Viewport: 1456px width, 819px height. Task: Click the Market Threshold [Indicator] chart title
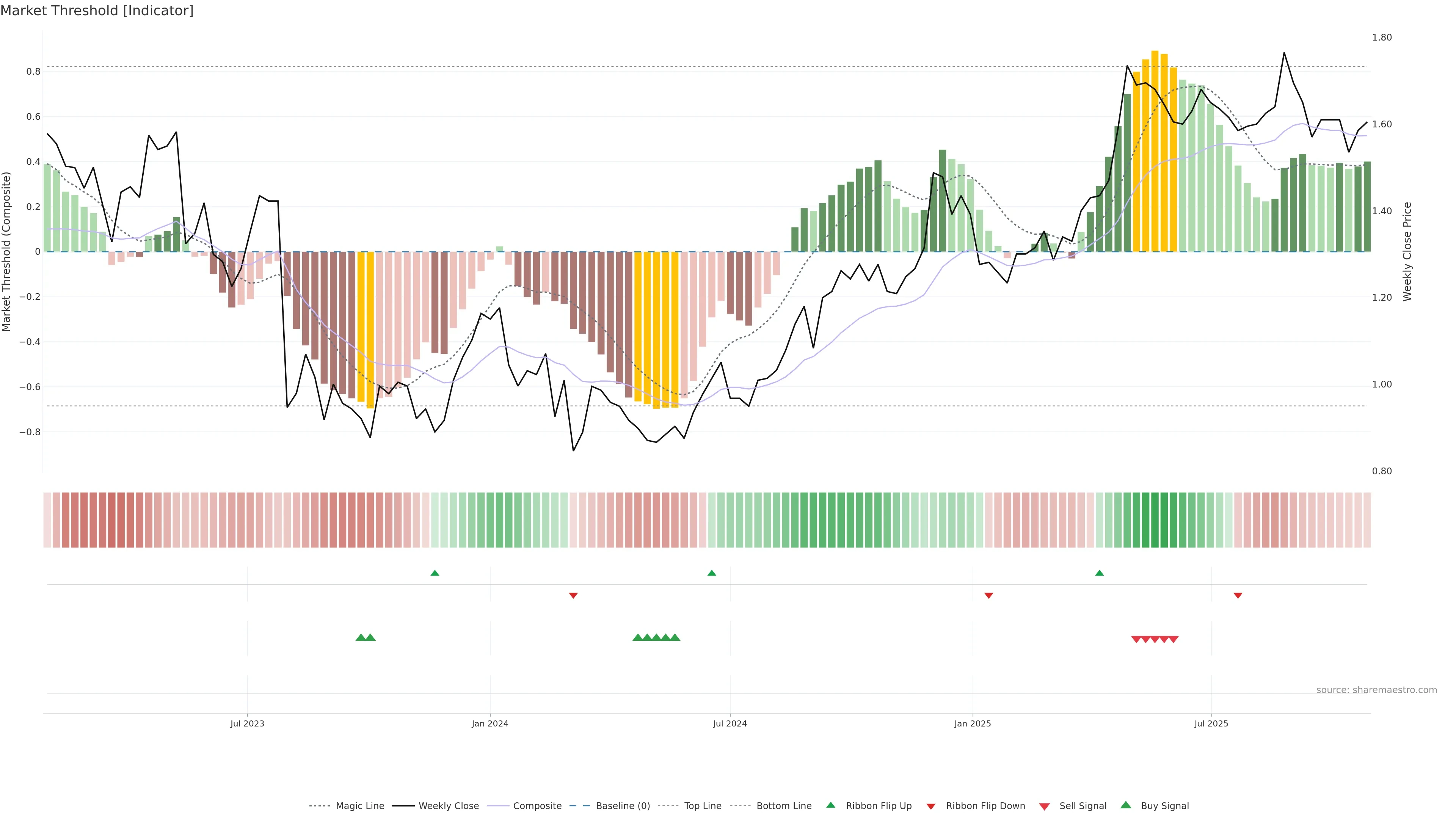tap(97, 11)
